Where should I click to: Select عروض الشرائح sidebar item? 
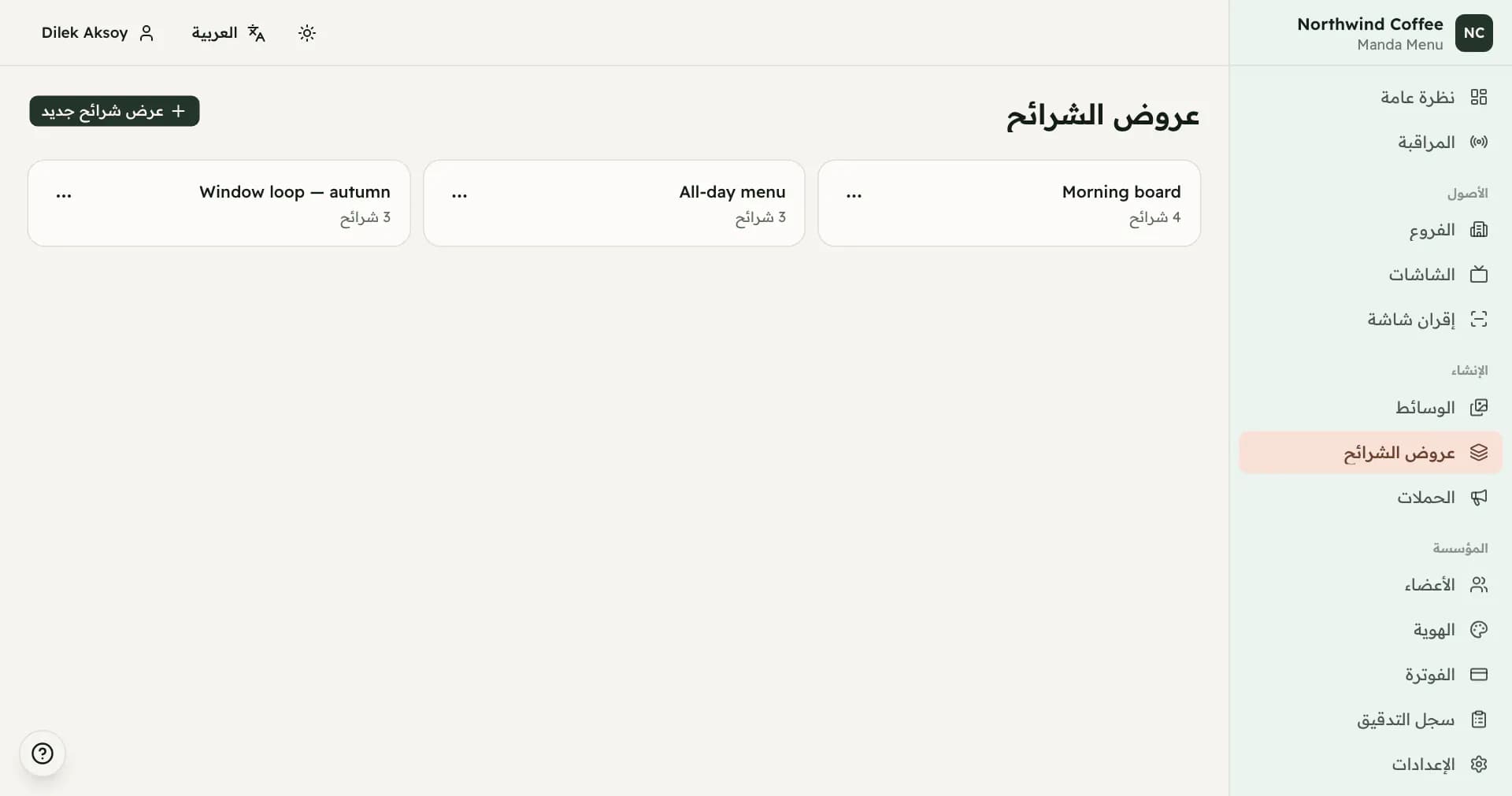(x=1371, y=452)
